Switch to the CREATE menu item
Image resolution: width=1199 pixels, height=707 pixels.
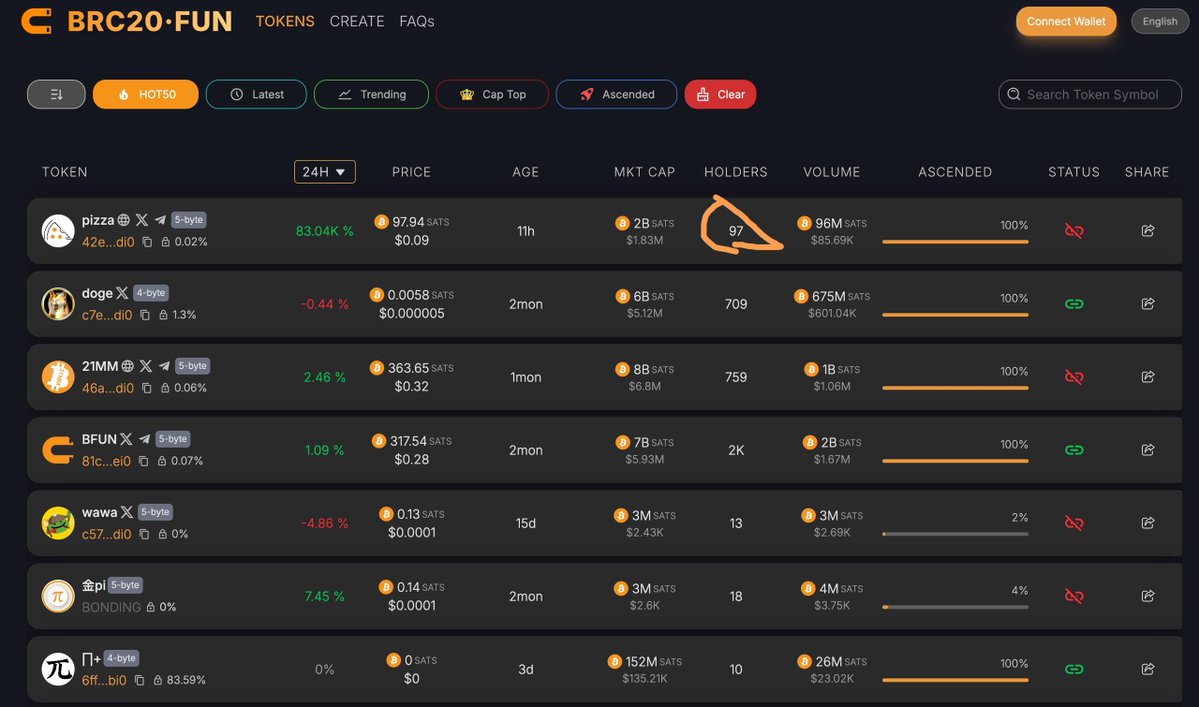[357, 20]
